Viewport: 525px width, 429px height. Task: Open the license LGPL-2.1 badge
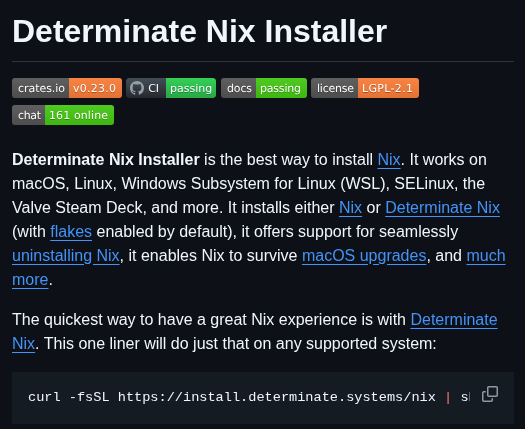point(365,88)
